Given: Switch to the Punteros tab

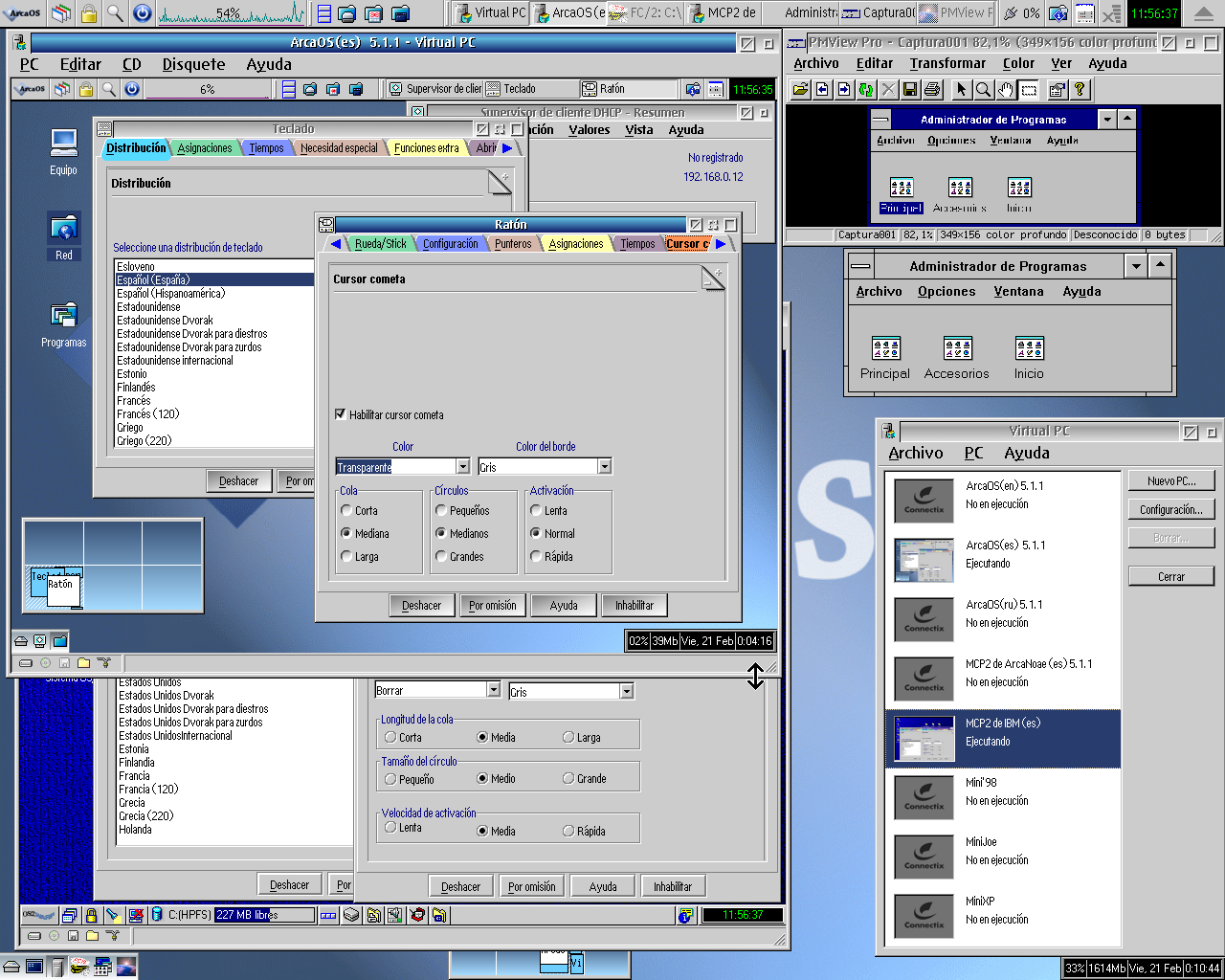Looking at the screenshot, I should [513, 244].
